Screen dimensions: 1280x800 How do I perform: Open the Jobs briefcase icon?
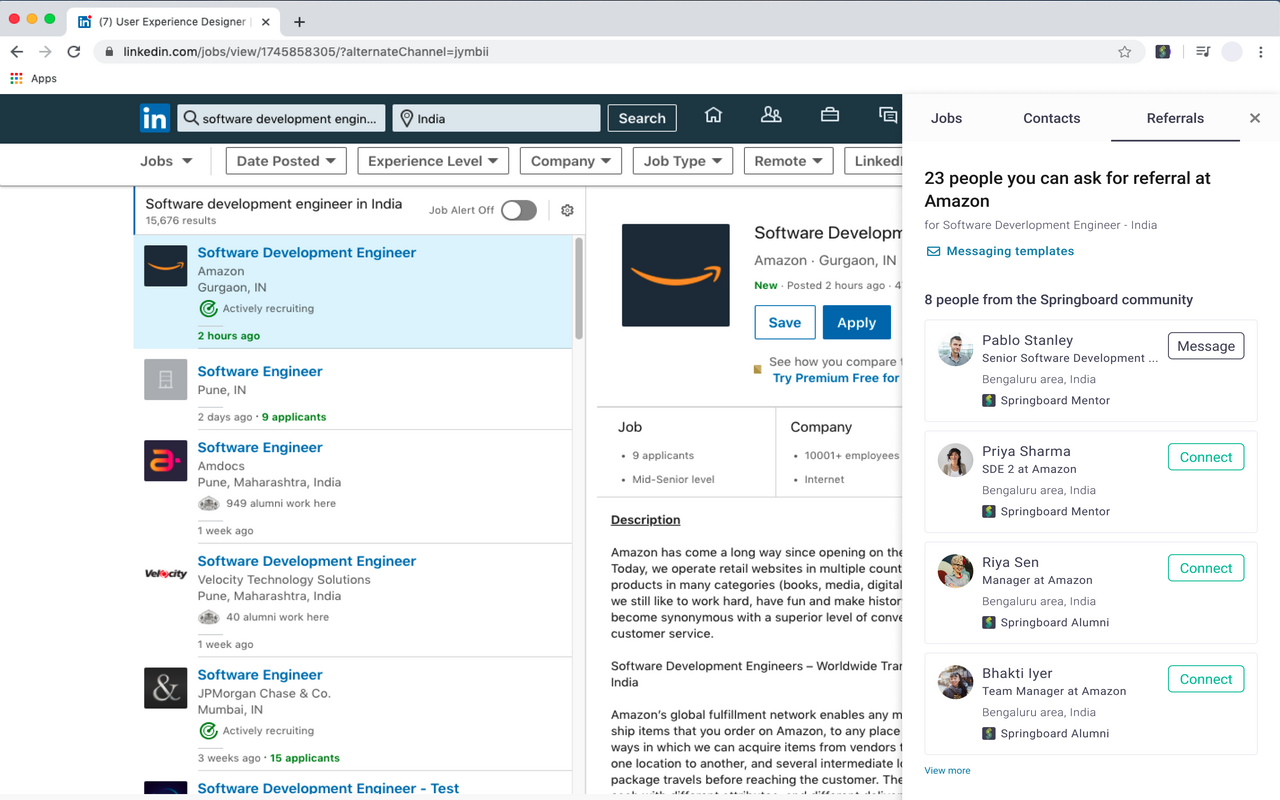click(829, 115)
